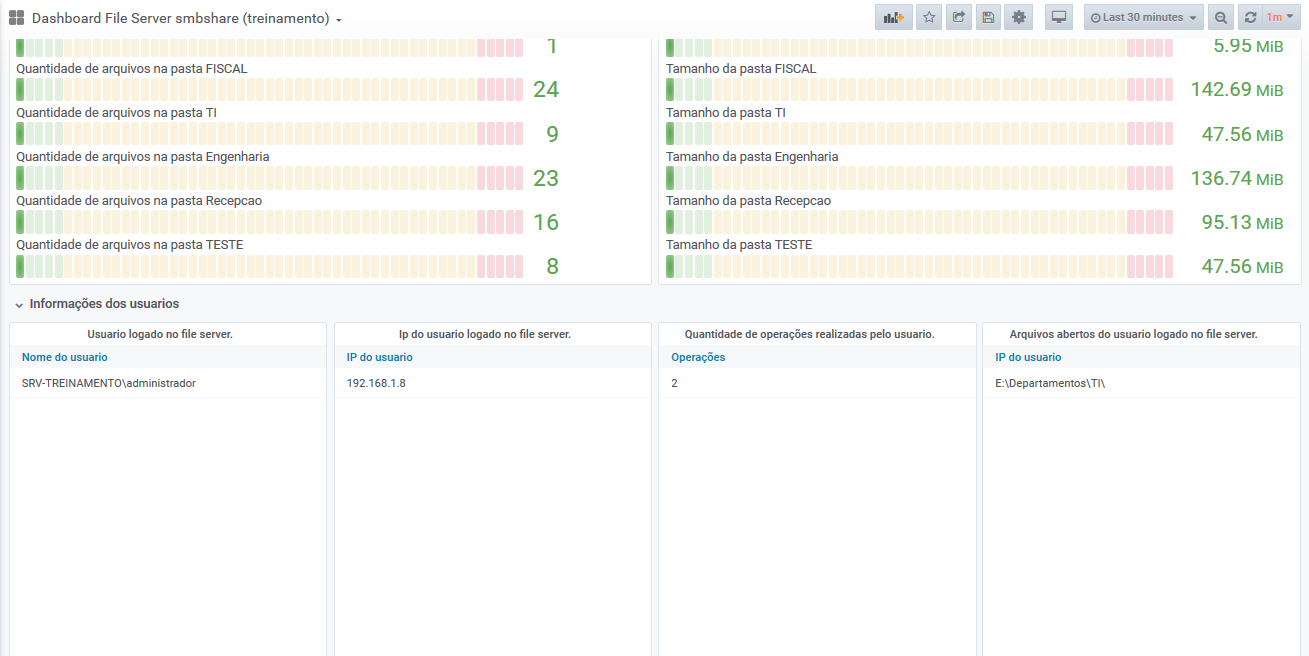Open the dashboards grid icon
Image resolution: width=1309 pixels, height=656 pixels.
pos(16,18)
